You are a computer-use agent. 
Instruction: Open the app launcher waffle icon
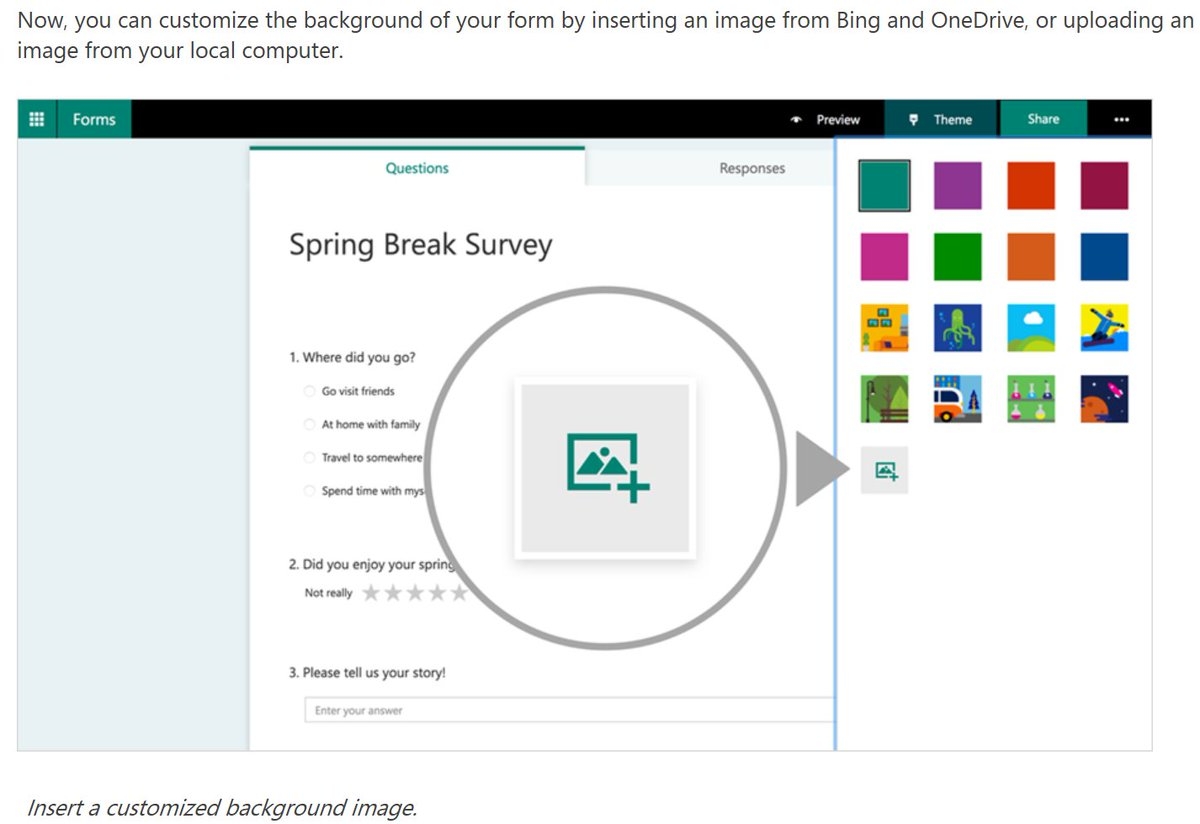[37, 119]
